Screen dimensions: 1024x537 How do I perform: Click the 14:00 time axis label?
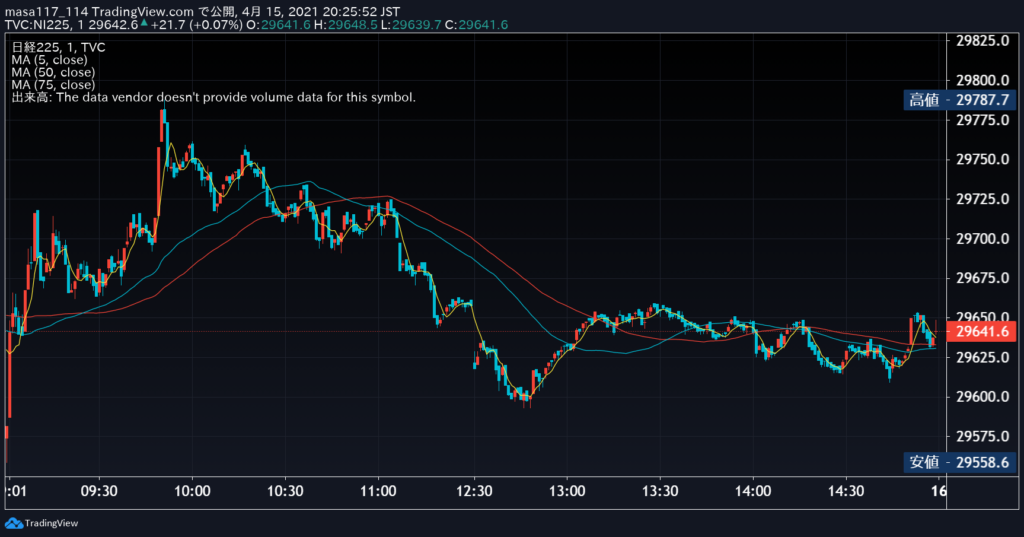click(x=753, y=491)
